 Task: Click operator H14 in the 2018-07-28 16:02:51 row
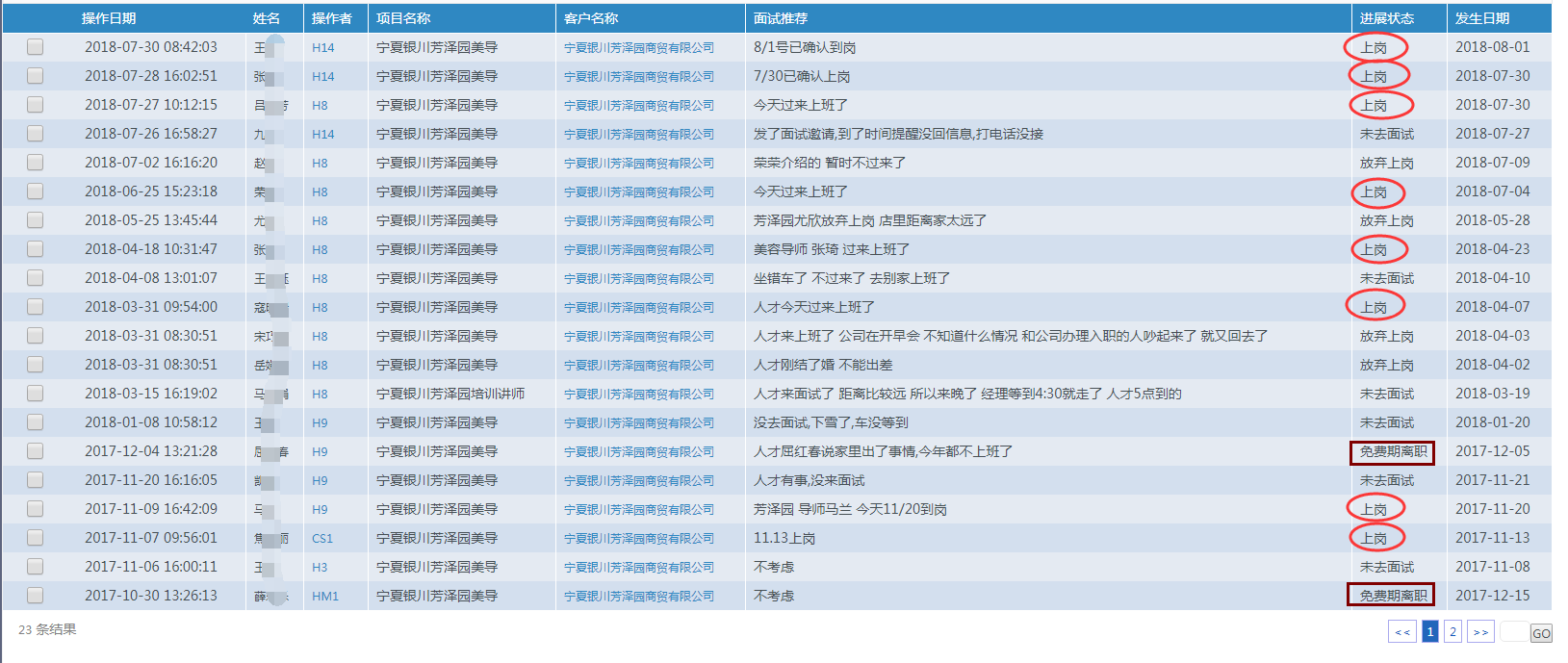pos(323,77)
